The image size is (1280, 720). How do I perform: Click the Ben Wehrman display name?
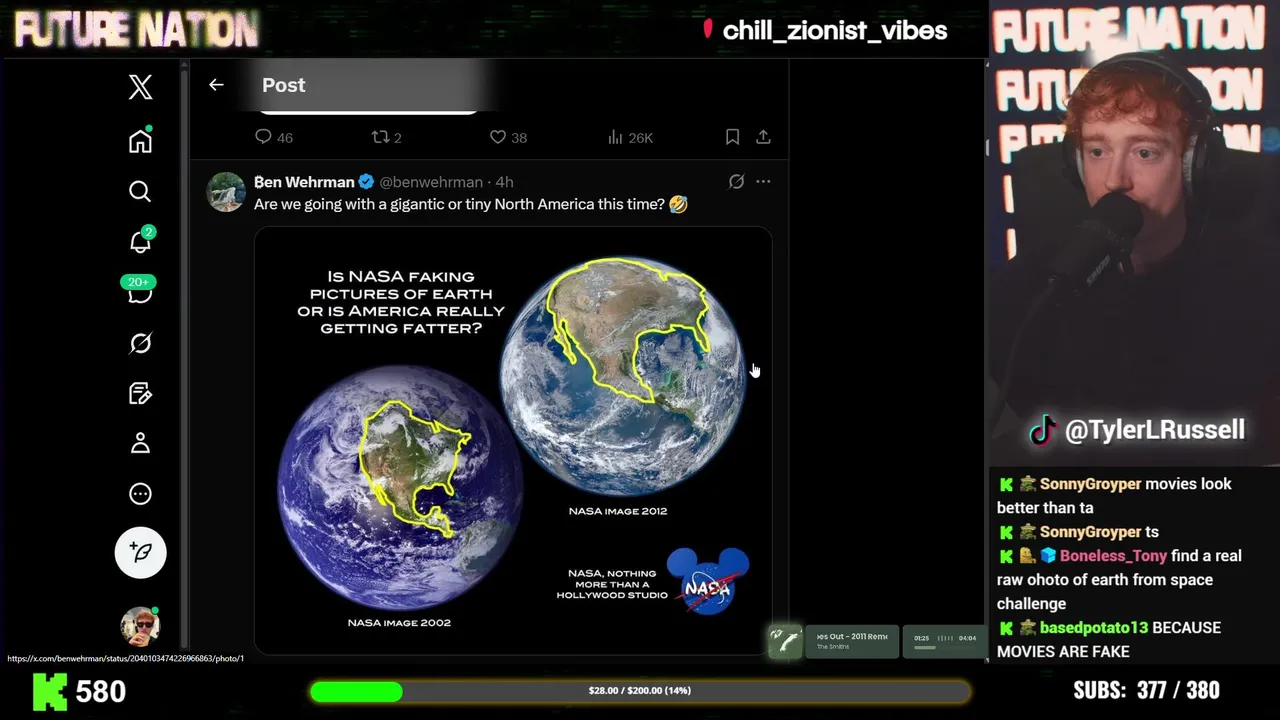[x=304, y=182]
